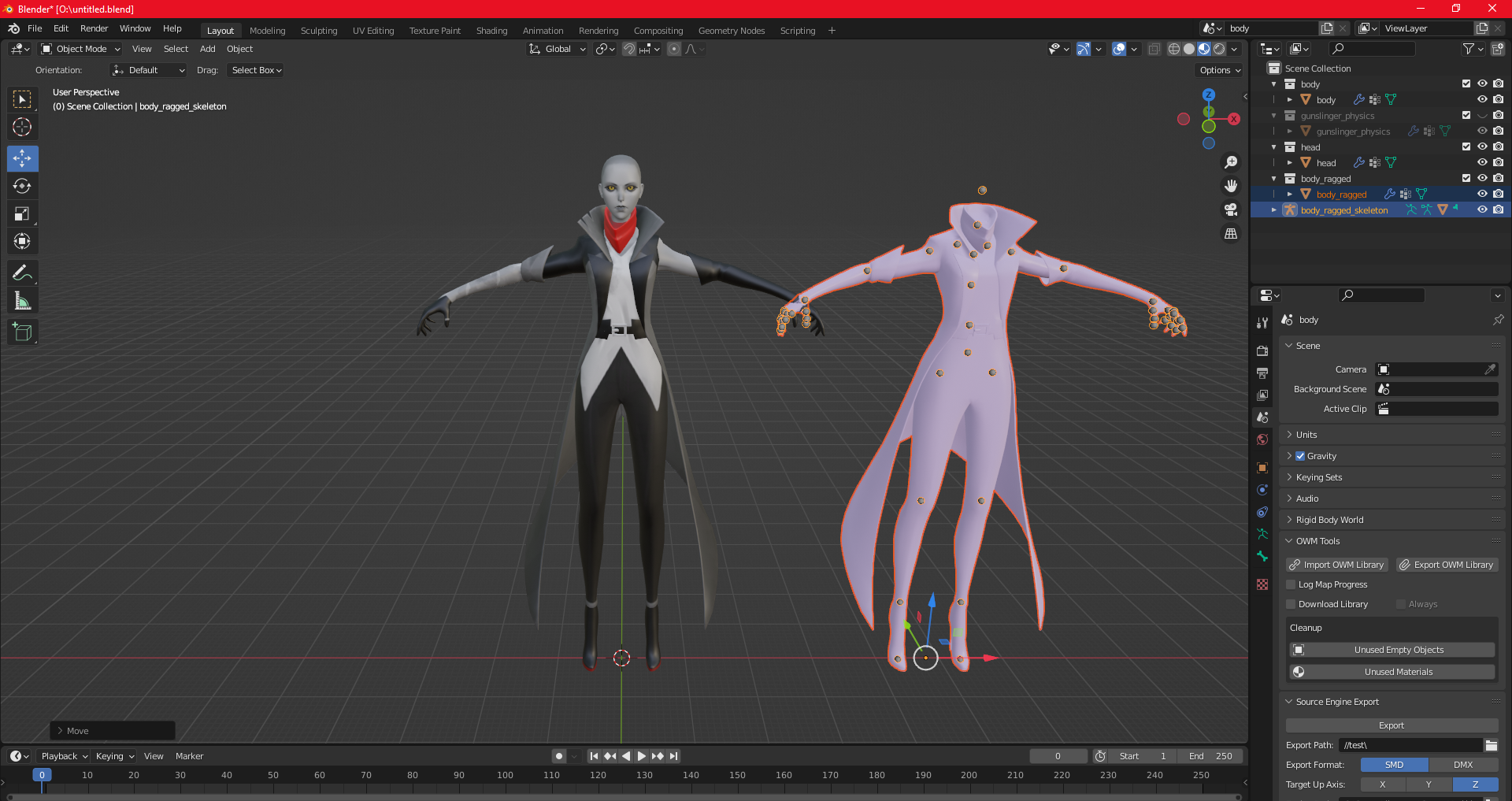Click frame 0 playhead on timeline
The image size is (1512, 801).
42,775
